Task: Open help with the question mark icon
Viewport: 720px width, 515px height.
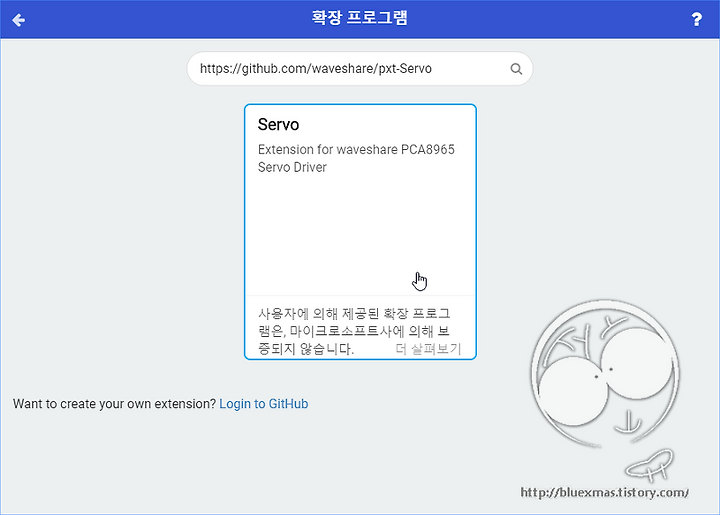Action: click(x=696, y=19)
